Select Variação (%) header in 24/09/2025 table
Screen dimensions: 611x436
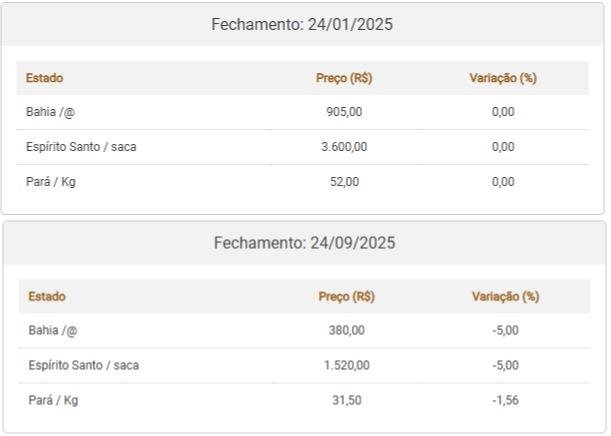tap(505, 297)
